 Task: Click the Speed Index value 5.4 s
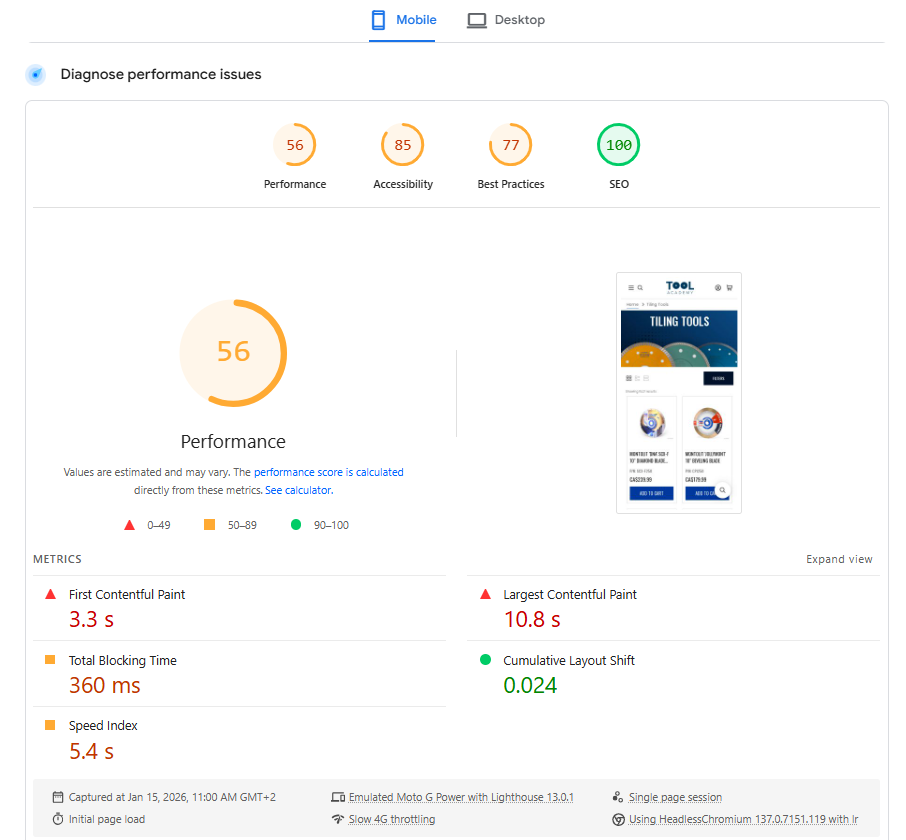coord(91,751)
